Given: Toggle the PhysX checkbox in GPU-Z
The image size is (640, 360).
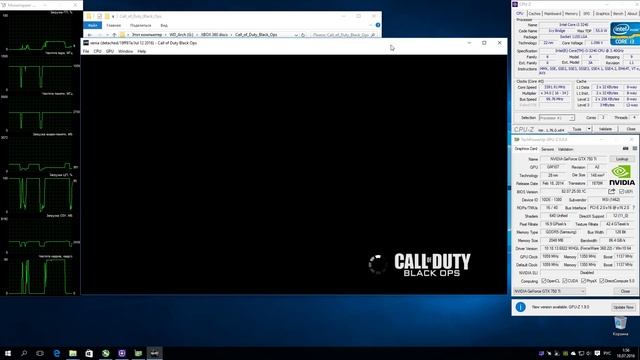Looking at the screenshot, I should [x=584, y=281].
